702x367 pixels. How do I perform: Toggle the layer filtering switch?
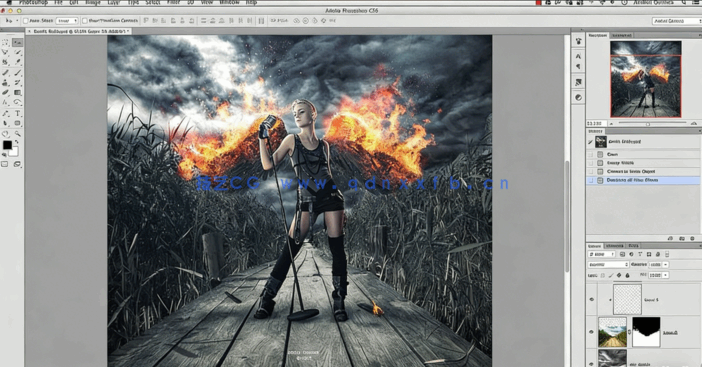pyautogui.click(x=667, y=254)
